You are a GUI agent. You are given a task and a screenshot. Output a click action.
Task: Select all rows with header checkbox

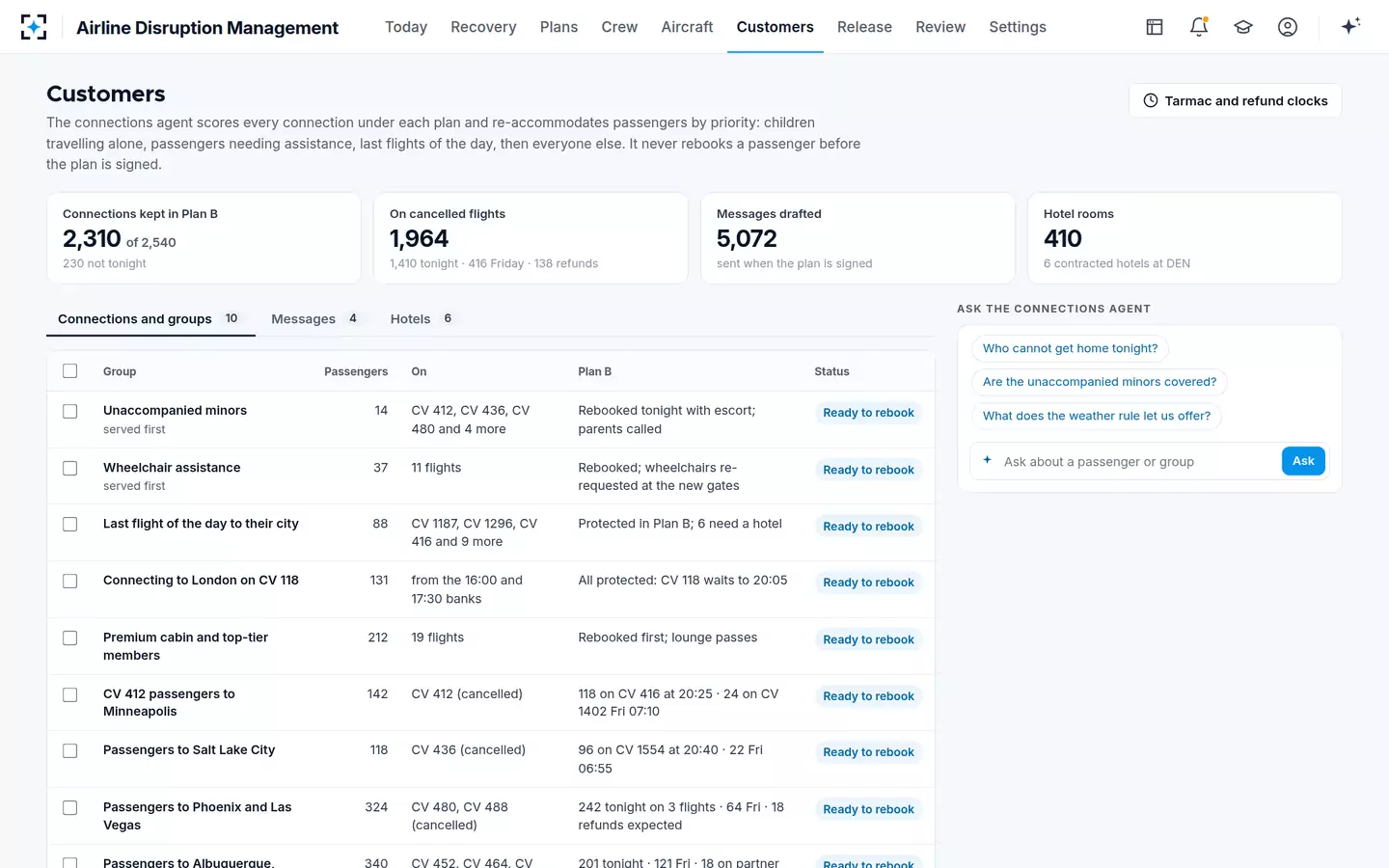coord(69,371)
